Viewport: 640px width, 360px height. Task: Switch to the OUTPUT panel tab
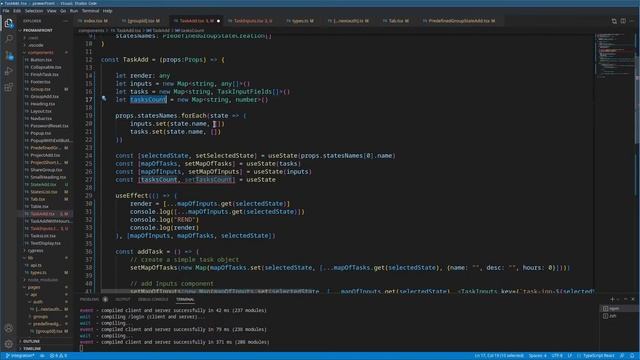122,300
